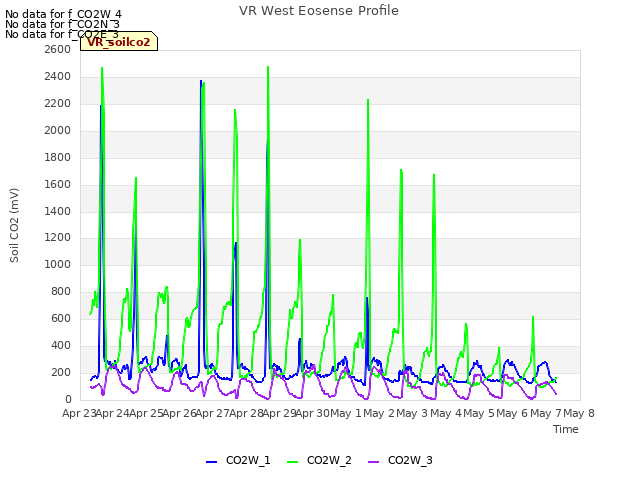Click the Apr 23 x-axis tick label
640x480 pixels.
click(79, 413)
